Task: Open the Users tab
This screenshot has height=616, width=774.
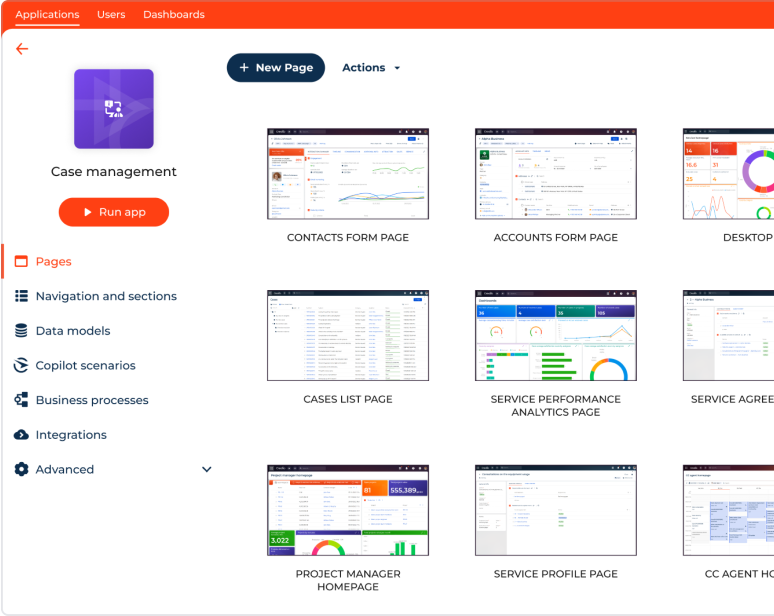Action: (x=111, y=14)
